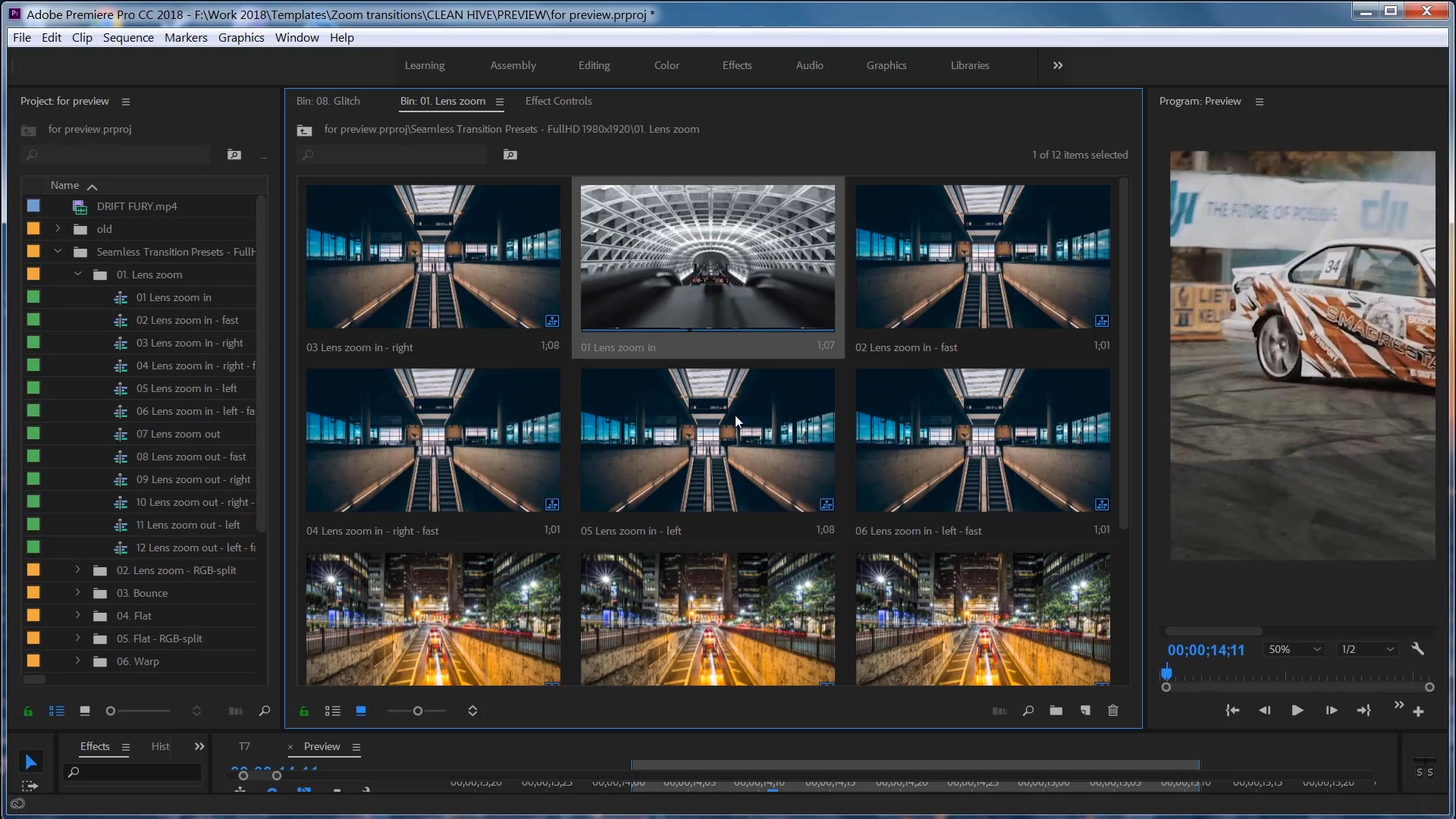Image resolution: width=1456 pixels, height=819 pixels.
Task: Click the New Item icon in bin
Action: pos(1085,711)
